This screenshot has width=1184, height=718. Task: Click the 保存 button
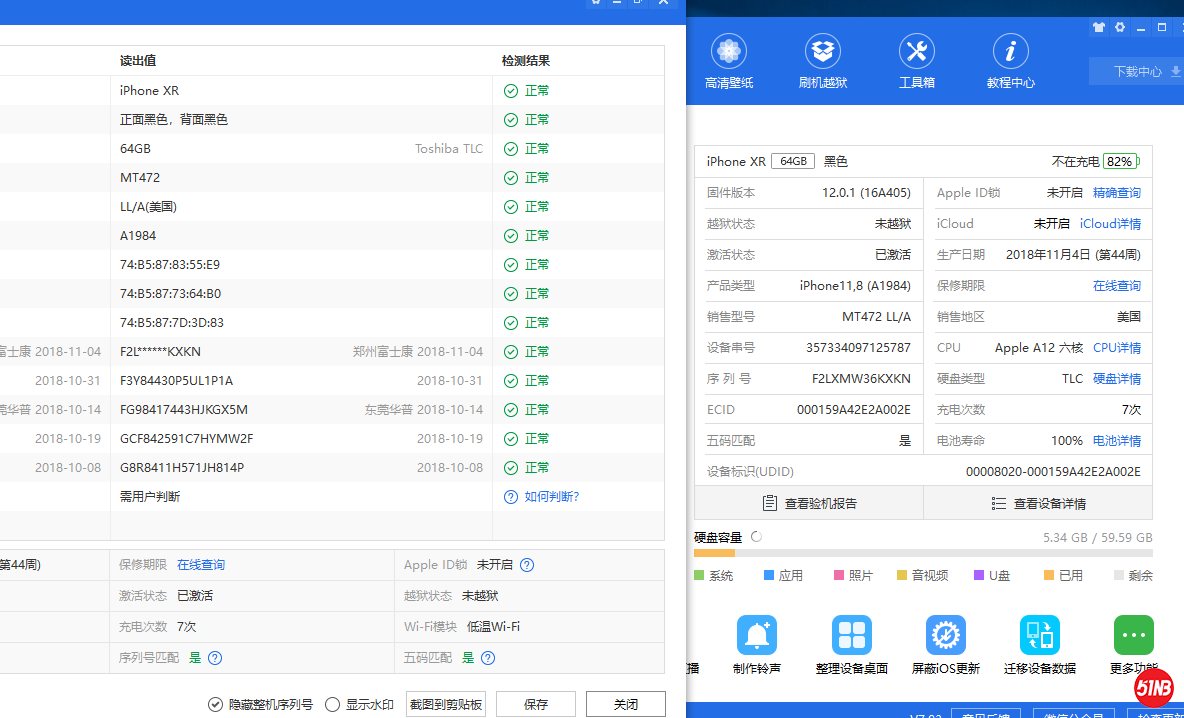point(536,705)
